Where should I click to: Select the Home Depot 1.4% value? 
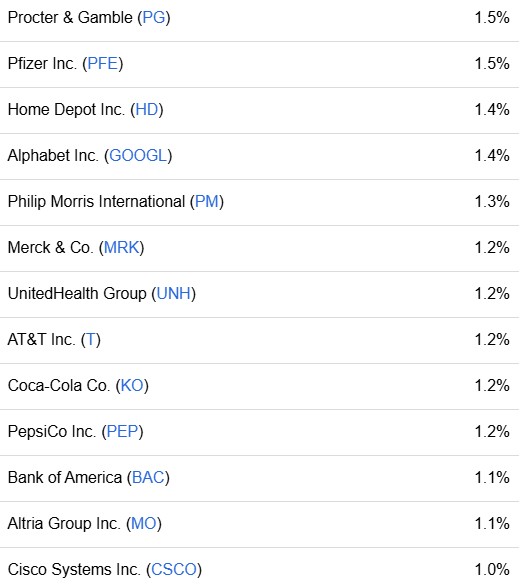(x=492, y=110)
